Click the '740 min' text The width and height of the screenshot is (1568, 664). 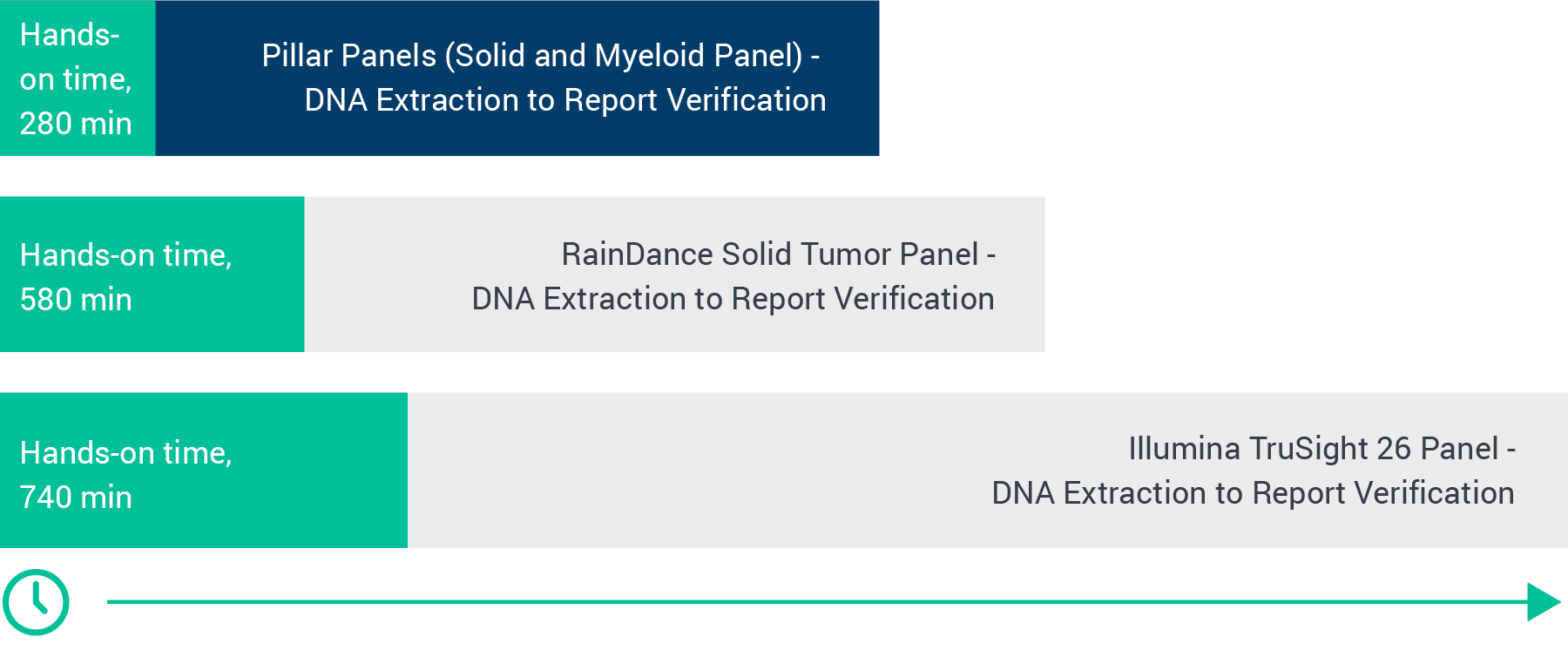76,498
